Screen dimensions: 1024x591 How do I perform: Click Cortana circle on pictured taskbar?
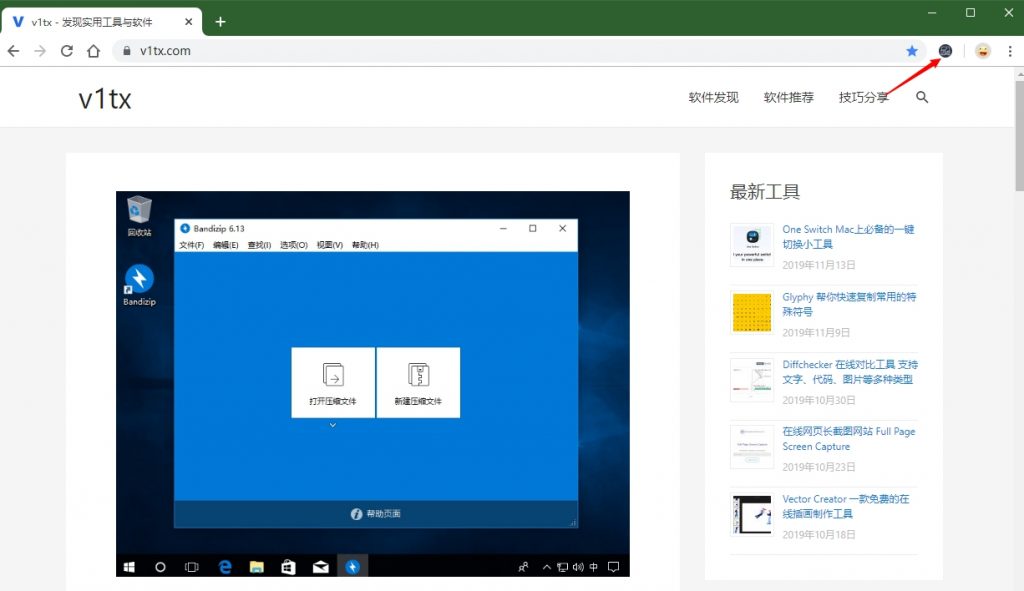[160, 567]
